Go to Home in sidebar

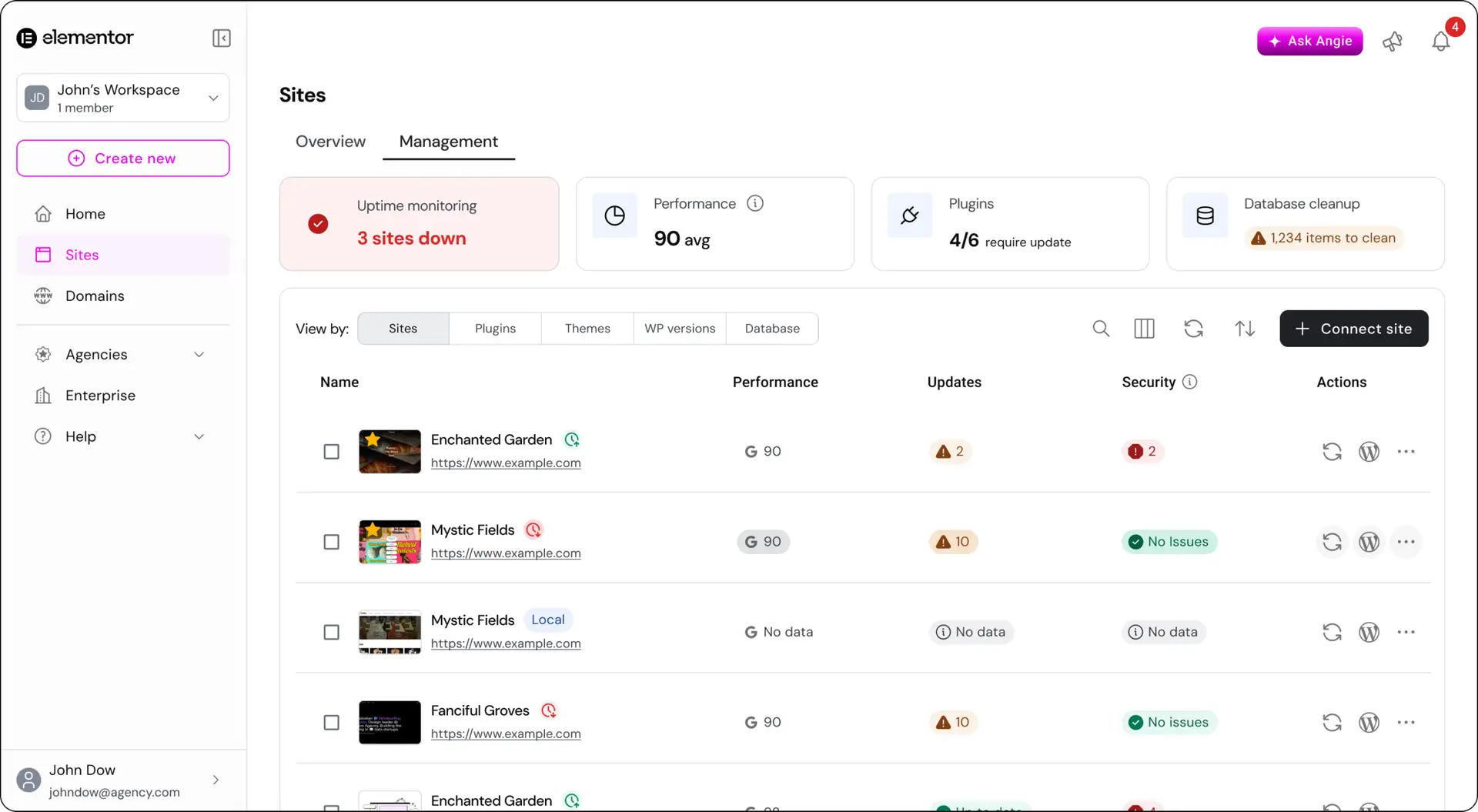pyautogui.click(x=123, y=214)
